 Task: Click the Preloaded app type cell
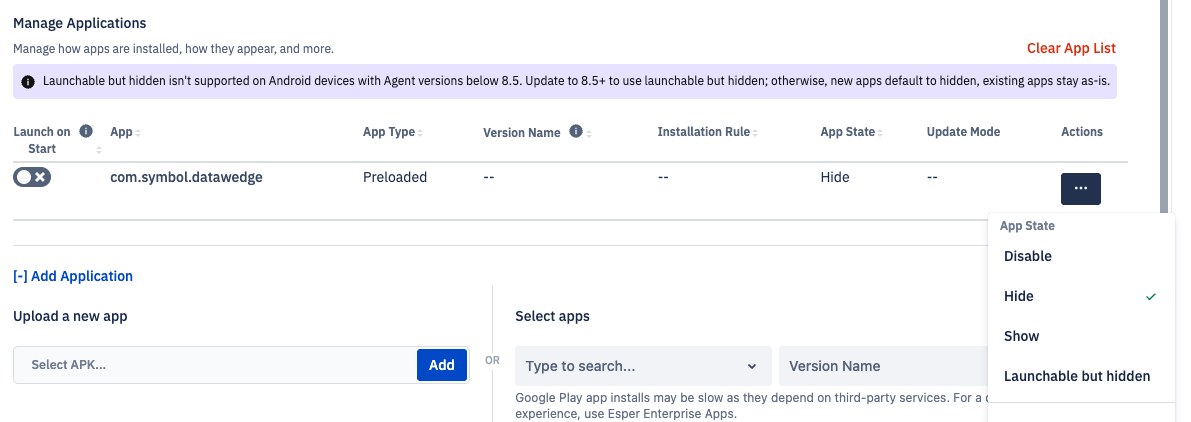click(x=395, y=178)
